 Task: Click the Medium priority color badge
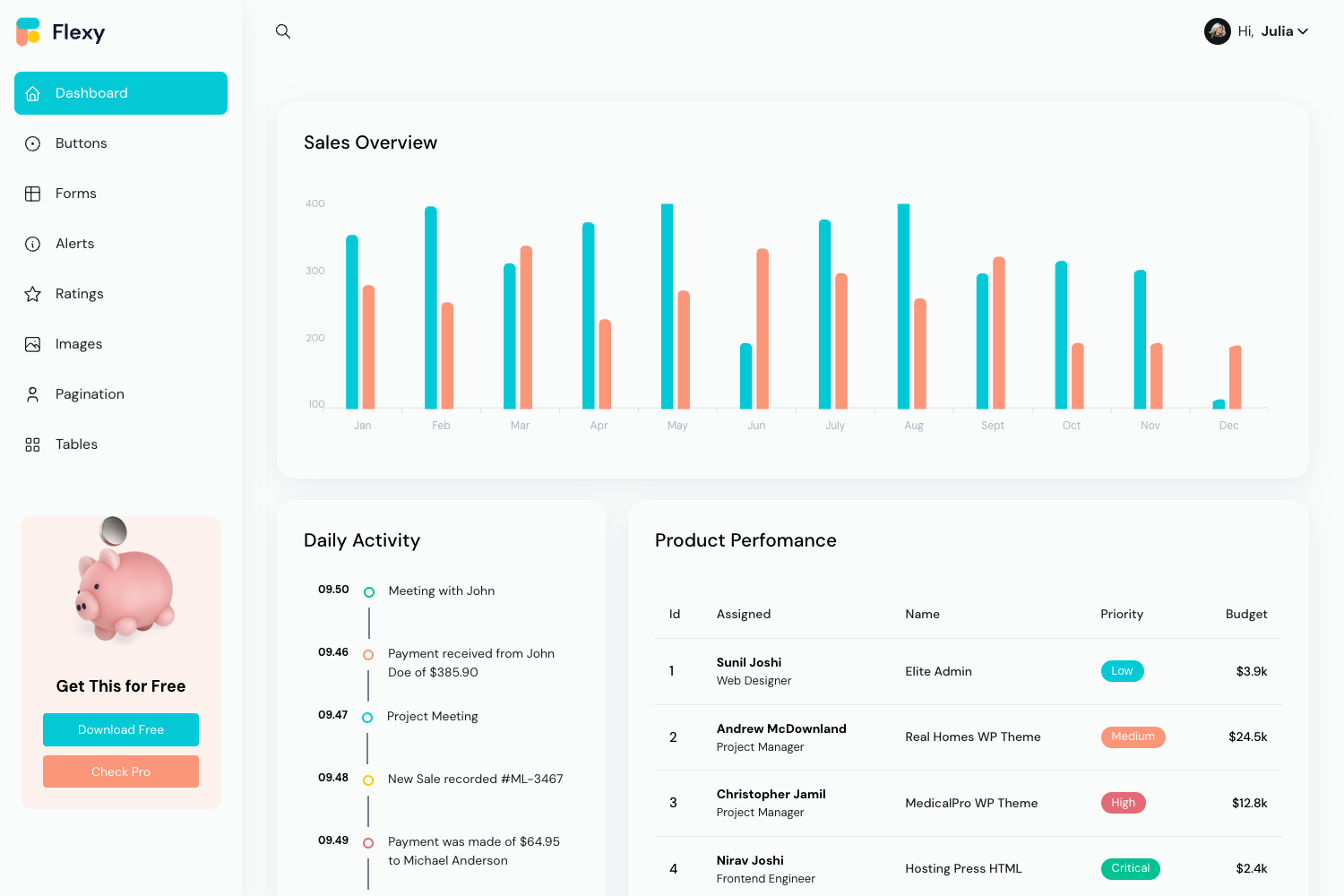(x=1133, y=737)
